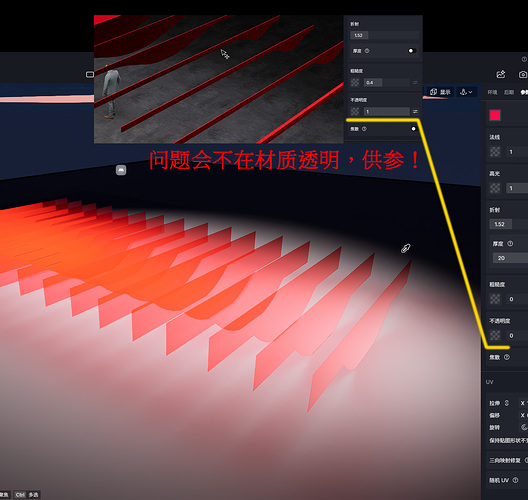Viewport: 528px width, 500px height.
Task: Click the rectangle view icon left of the inset
Action: 90,74
